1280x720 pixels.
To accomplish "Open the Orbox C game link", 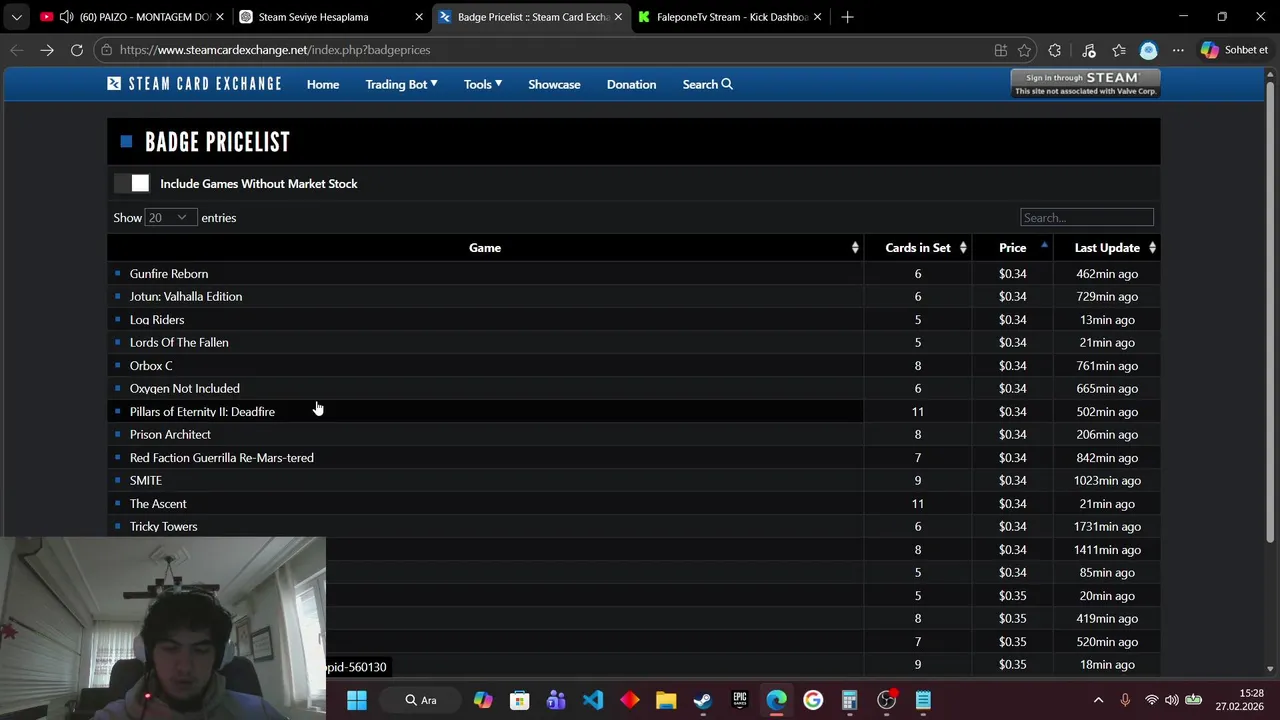I will tap(151, 365).
